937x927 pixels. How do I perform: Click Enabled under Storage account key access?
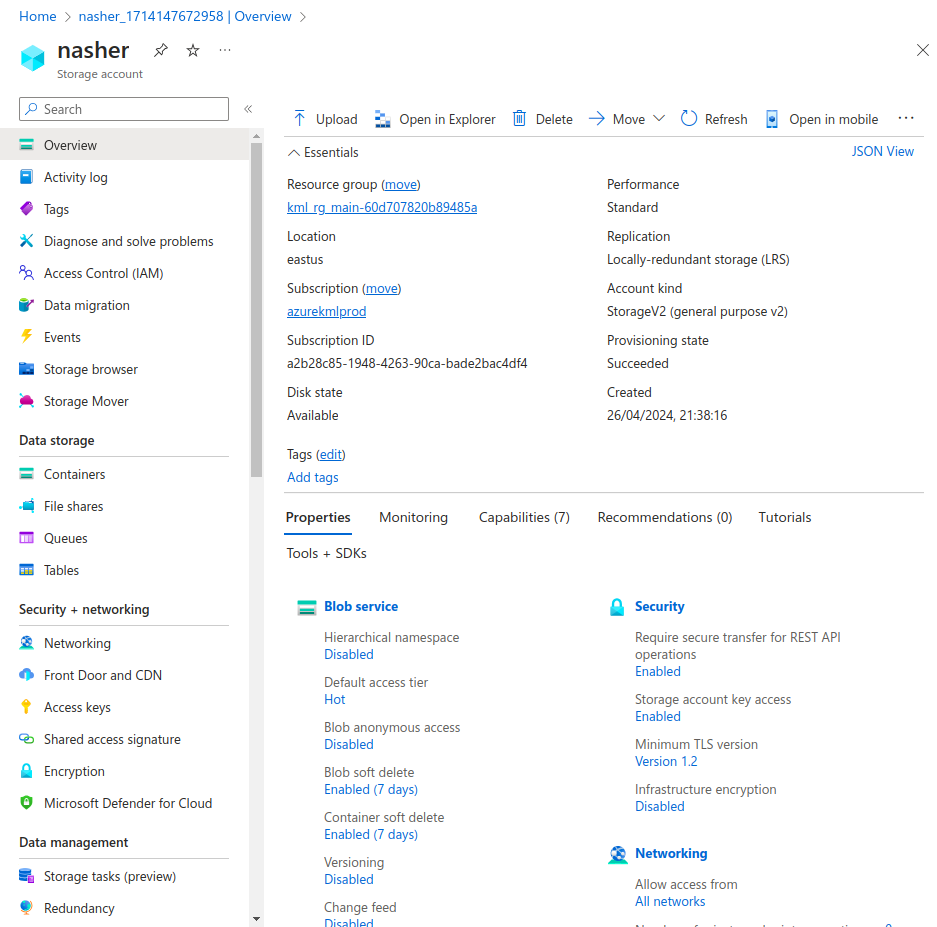pos(658,716)
